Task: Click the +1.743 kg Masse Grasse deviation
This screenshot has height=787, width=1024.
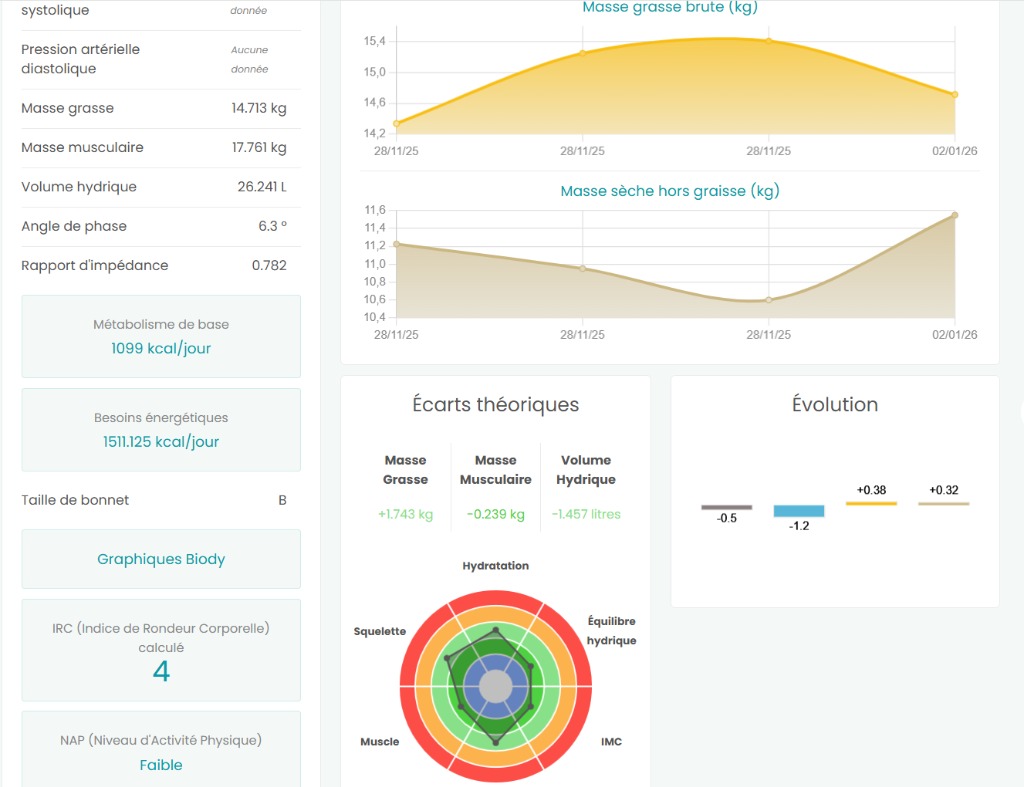Action: click(405, 514)
